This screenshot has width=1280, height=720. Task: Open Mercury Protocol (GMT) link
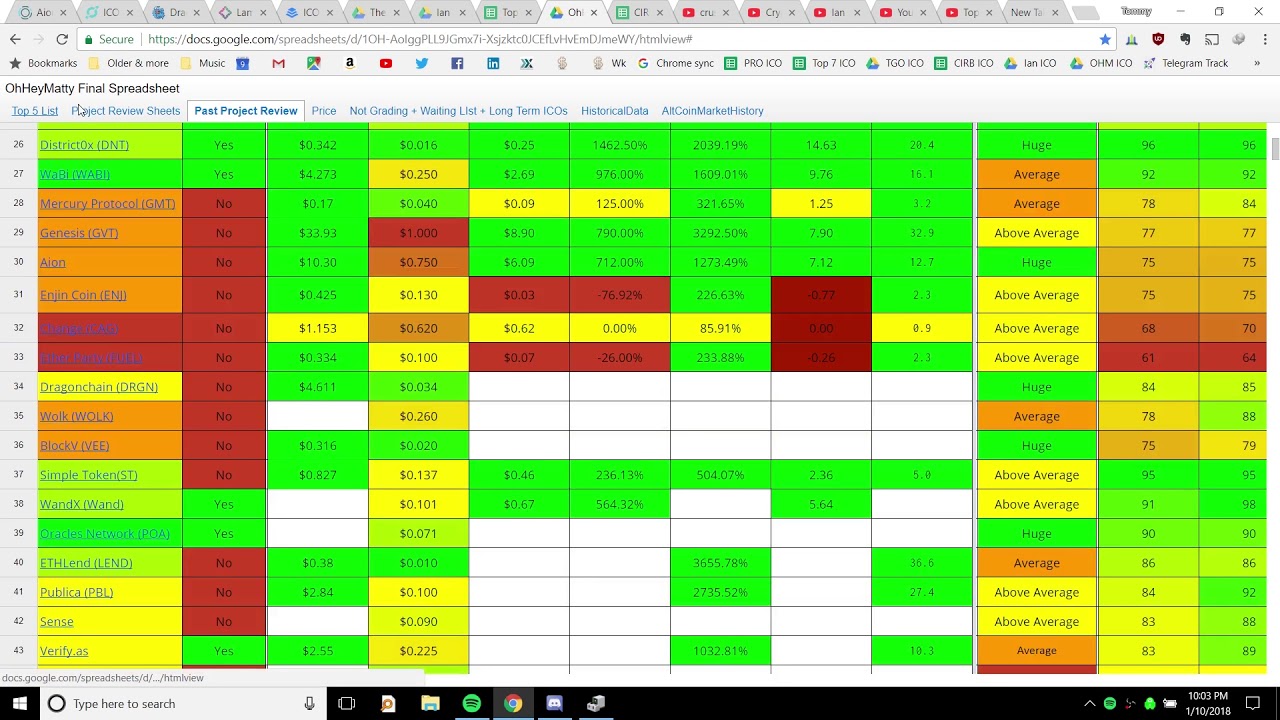tap(107, 204)
